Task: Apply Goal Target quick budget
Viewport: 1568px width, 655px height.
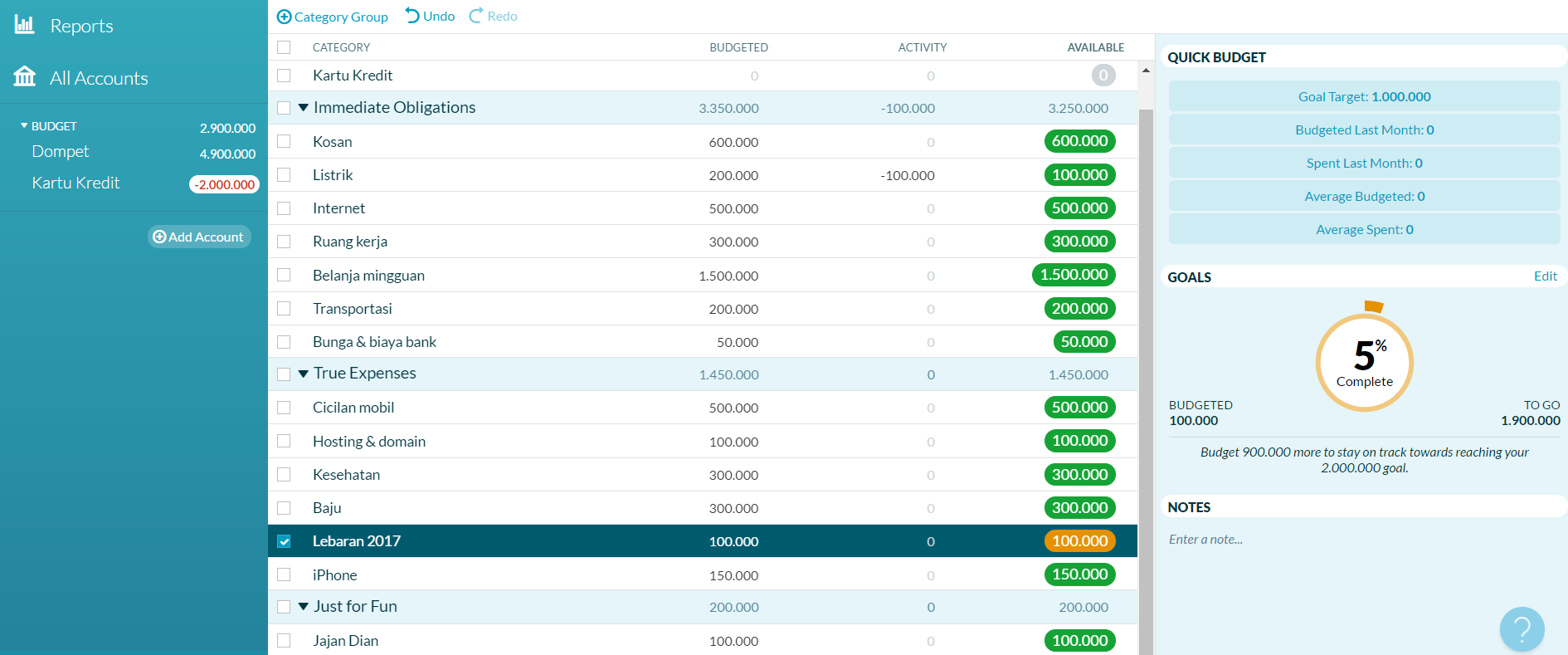Action: click(1364, 96)
